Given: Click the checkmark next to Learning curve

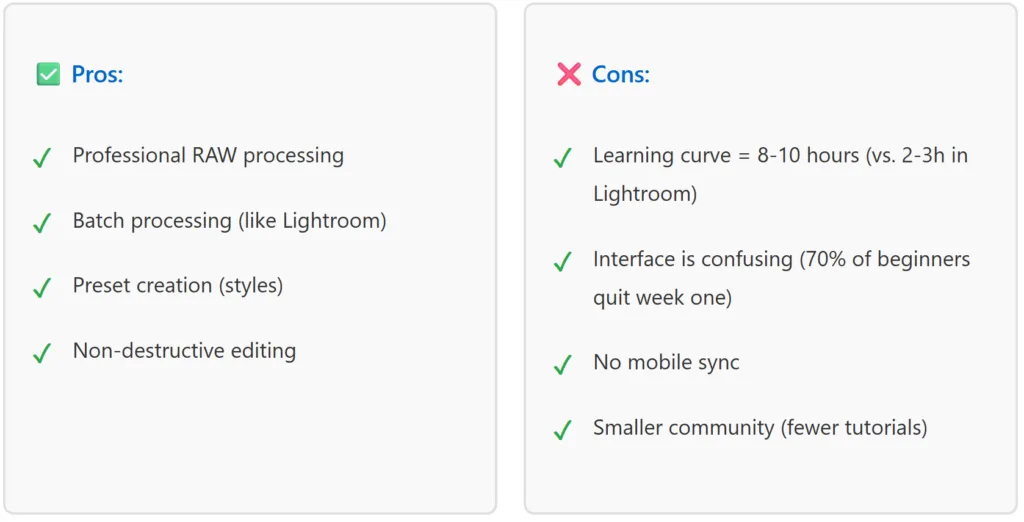Looking at the screenshot, I should (562, 158).
